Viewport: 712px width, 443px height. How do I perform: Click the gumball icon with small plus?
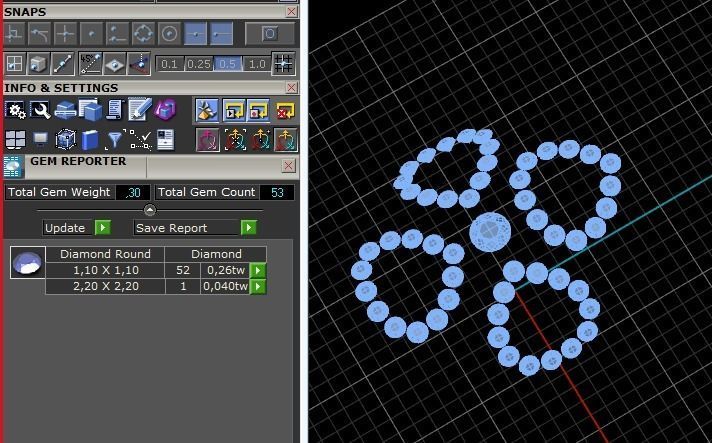(x=261, y=140)
